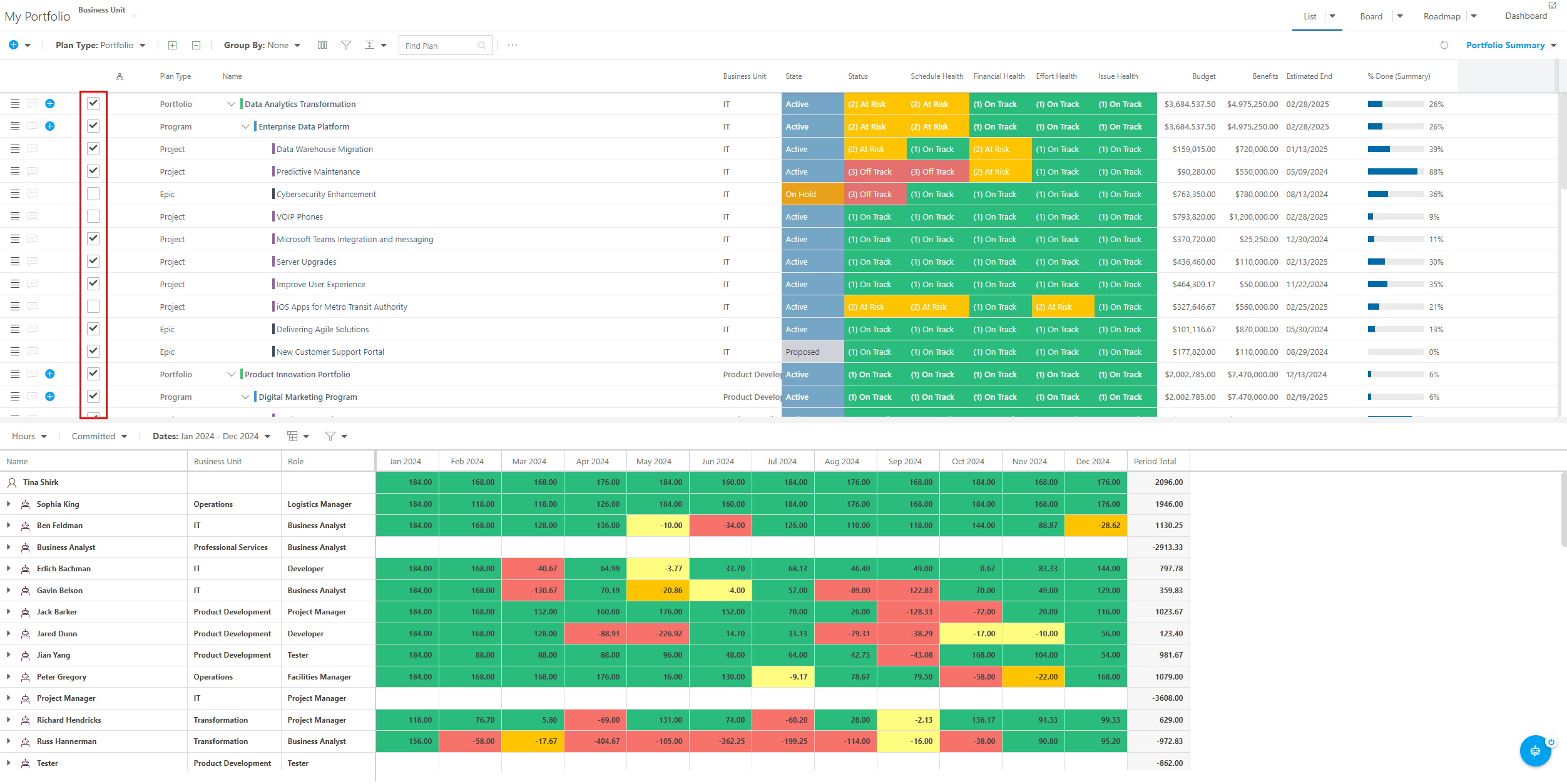Open comments for VOIP Phones row
The height and width of the screenshot is (784, 1567).
32,216
